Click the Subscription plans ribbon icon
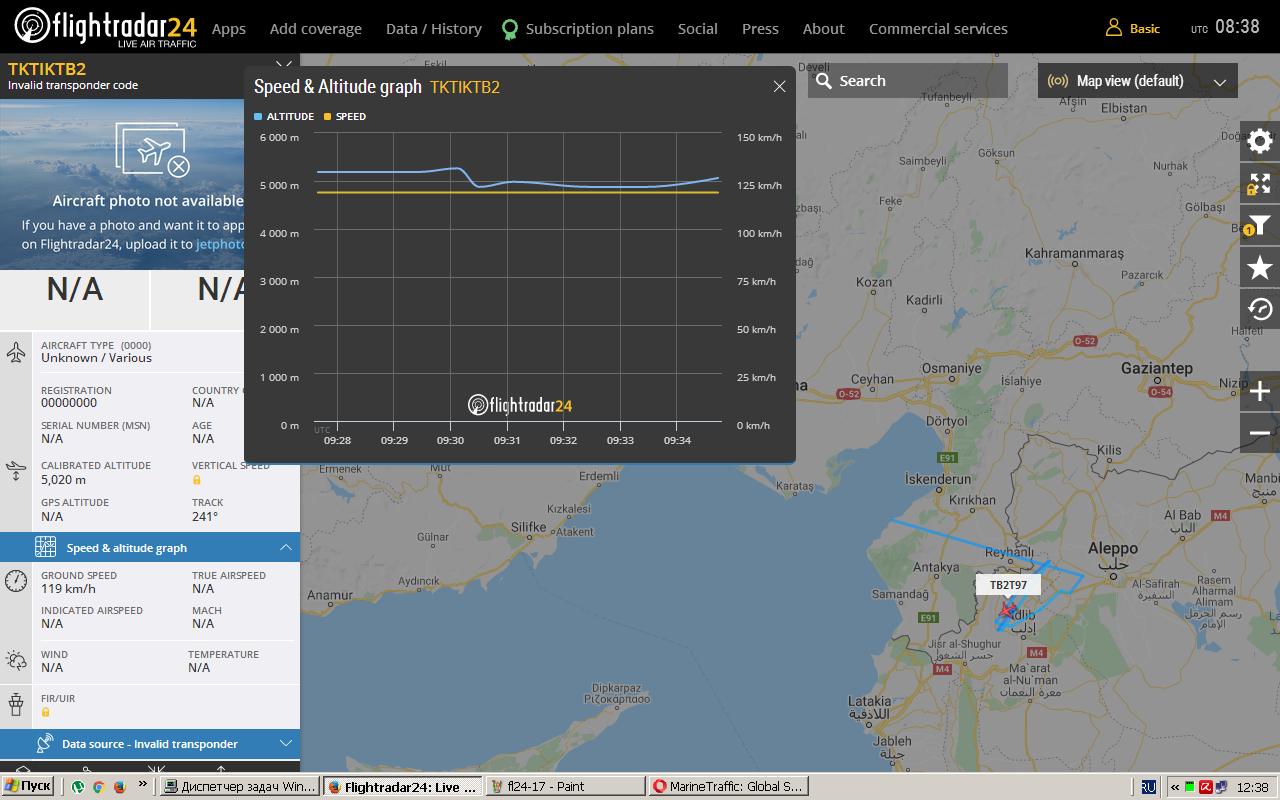This screenshot has height=800, width=1280. click(x=510, y=29)
